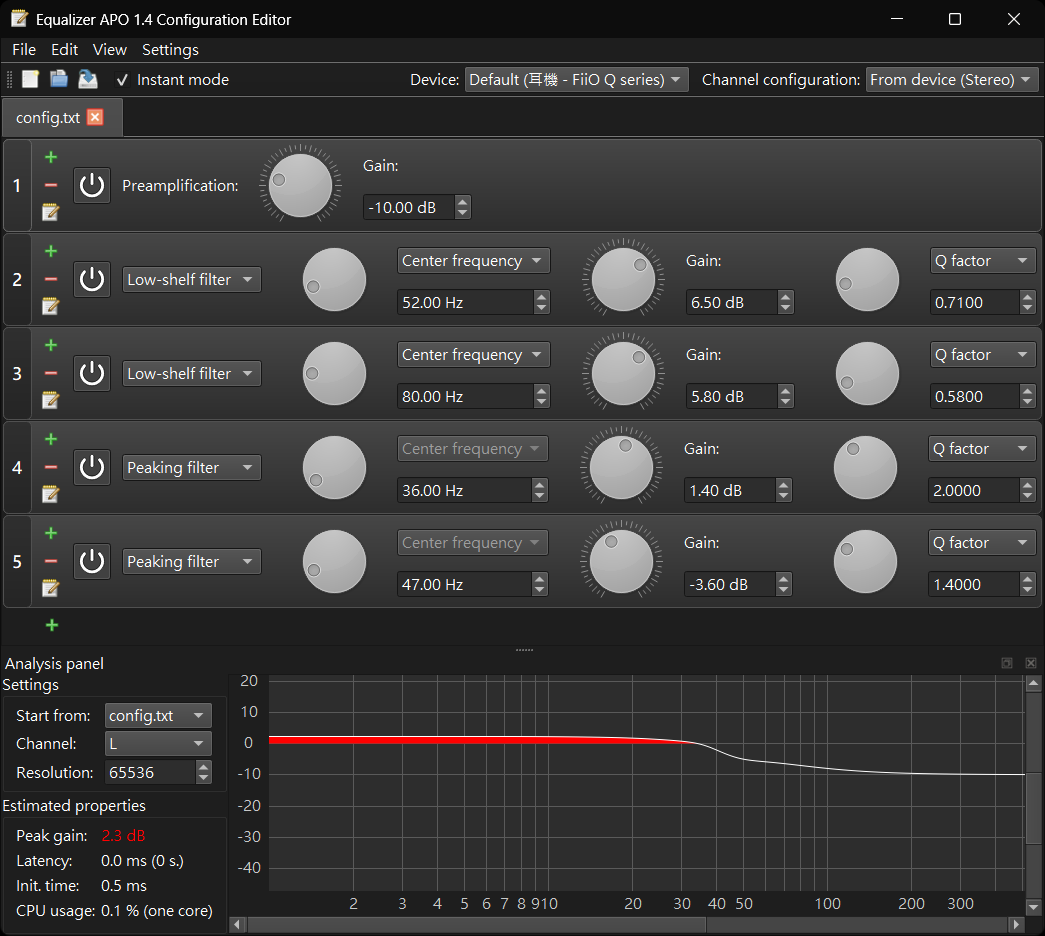Open row 2 Q factor dropdown
This screenshot has height=936, width=1045.
click(x=982, y=261)
